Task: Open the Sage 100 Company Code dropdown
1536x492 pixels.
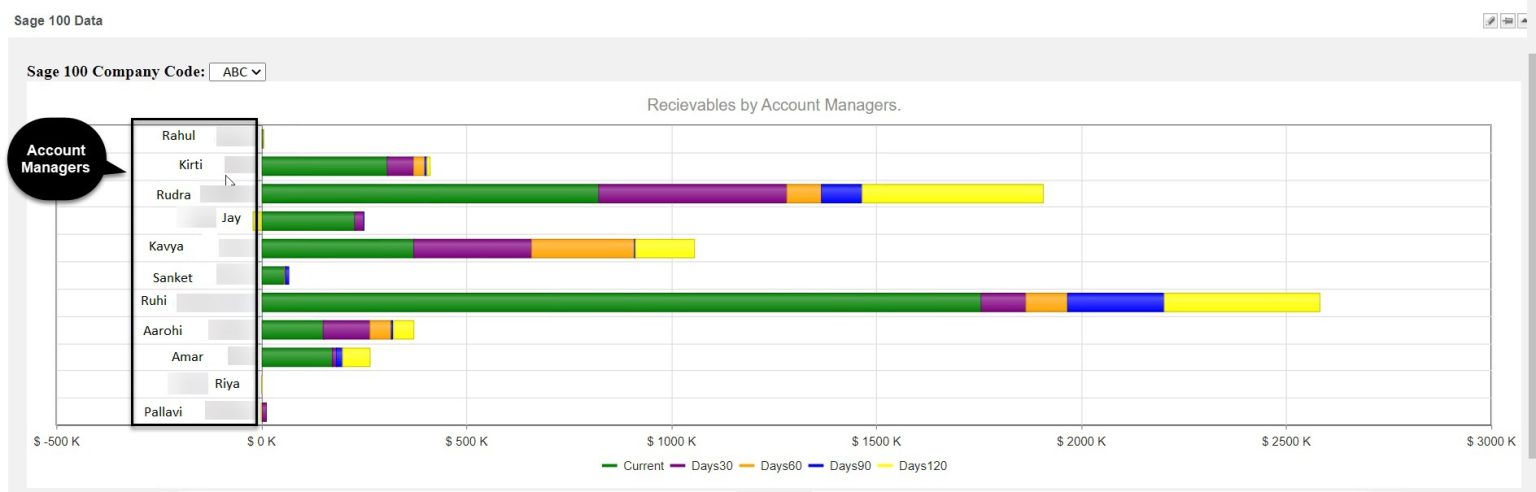Action: pos(238,72)
